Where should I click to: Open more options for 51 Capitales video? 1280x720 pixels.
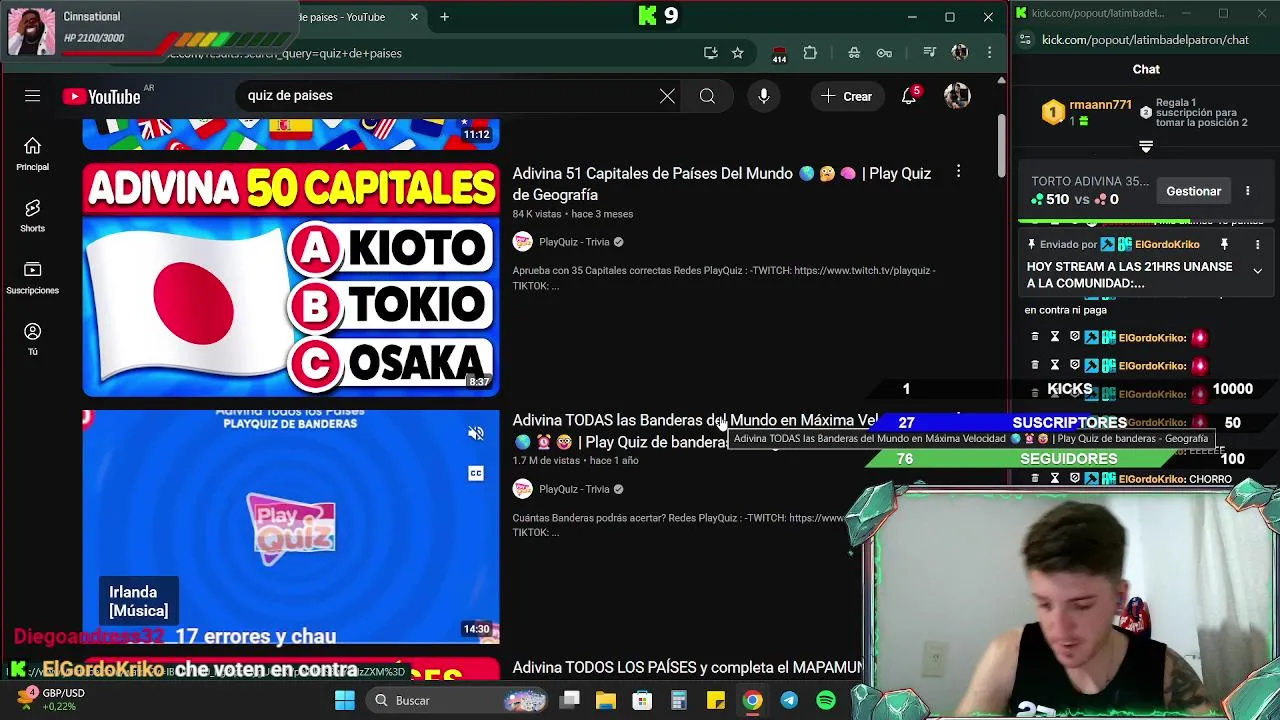click(958, 173)
